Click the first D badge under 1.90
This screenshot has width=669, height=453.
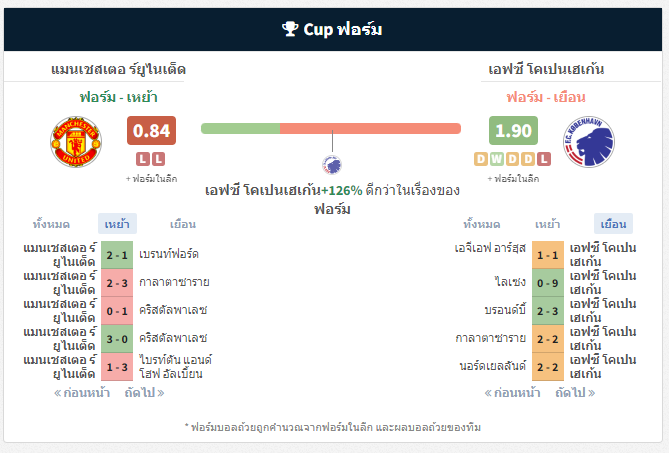[x=482, y=159]
